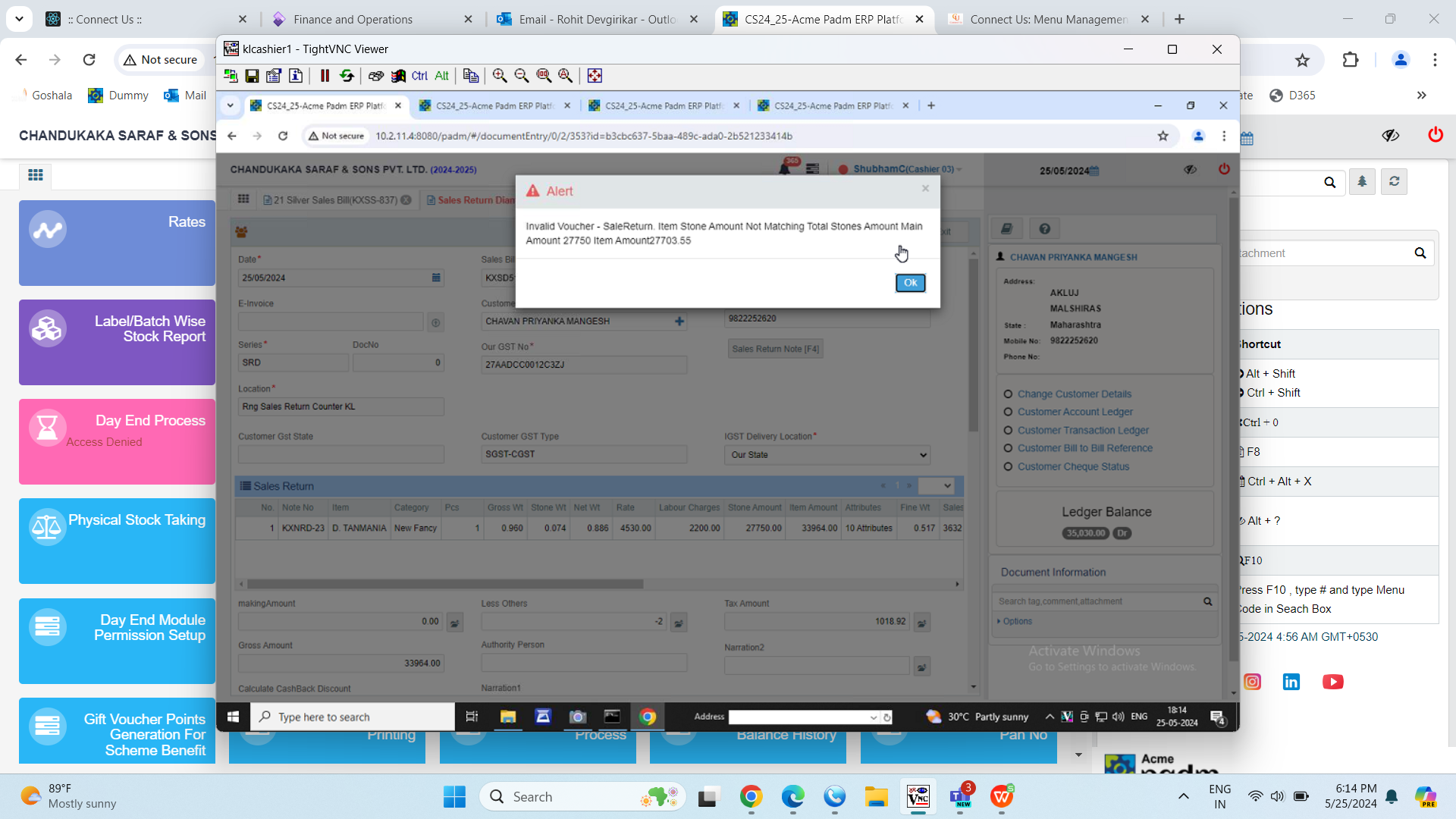Send Ctrl+Alt+Del via TightVNC toolbar
Viewport: 1456px width, 819px height.
pyautogui.click(x=376, y=76)
